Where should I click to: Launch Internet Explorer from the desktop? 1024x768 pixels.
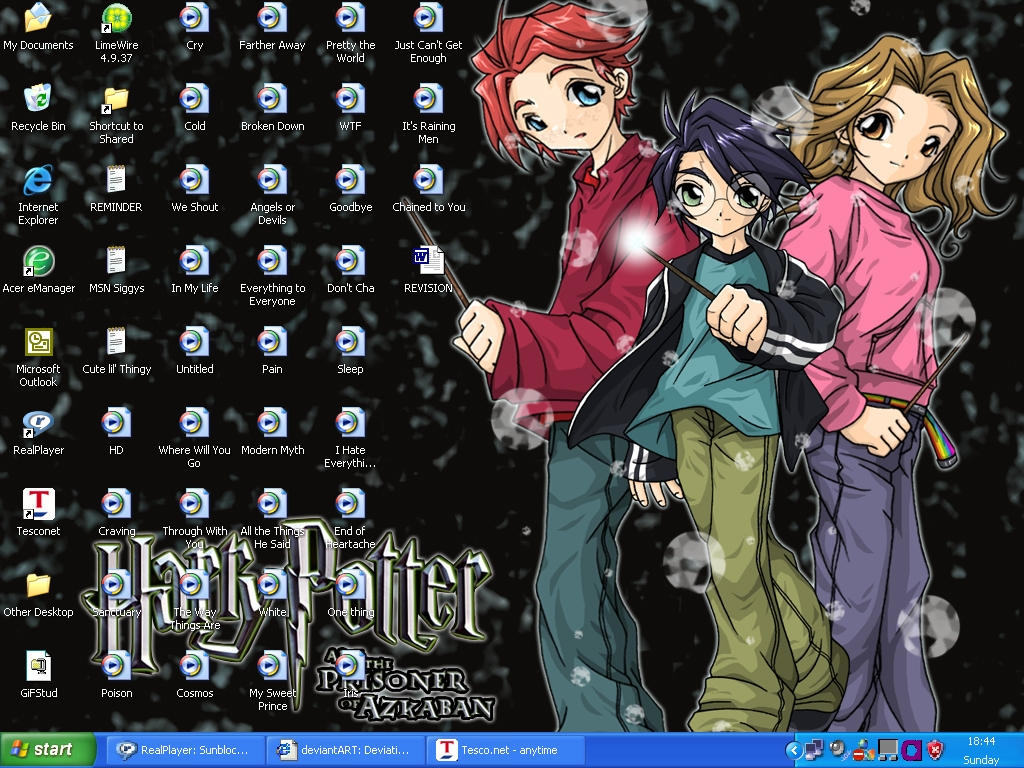pos(38,180)
